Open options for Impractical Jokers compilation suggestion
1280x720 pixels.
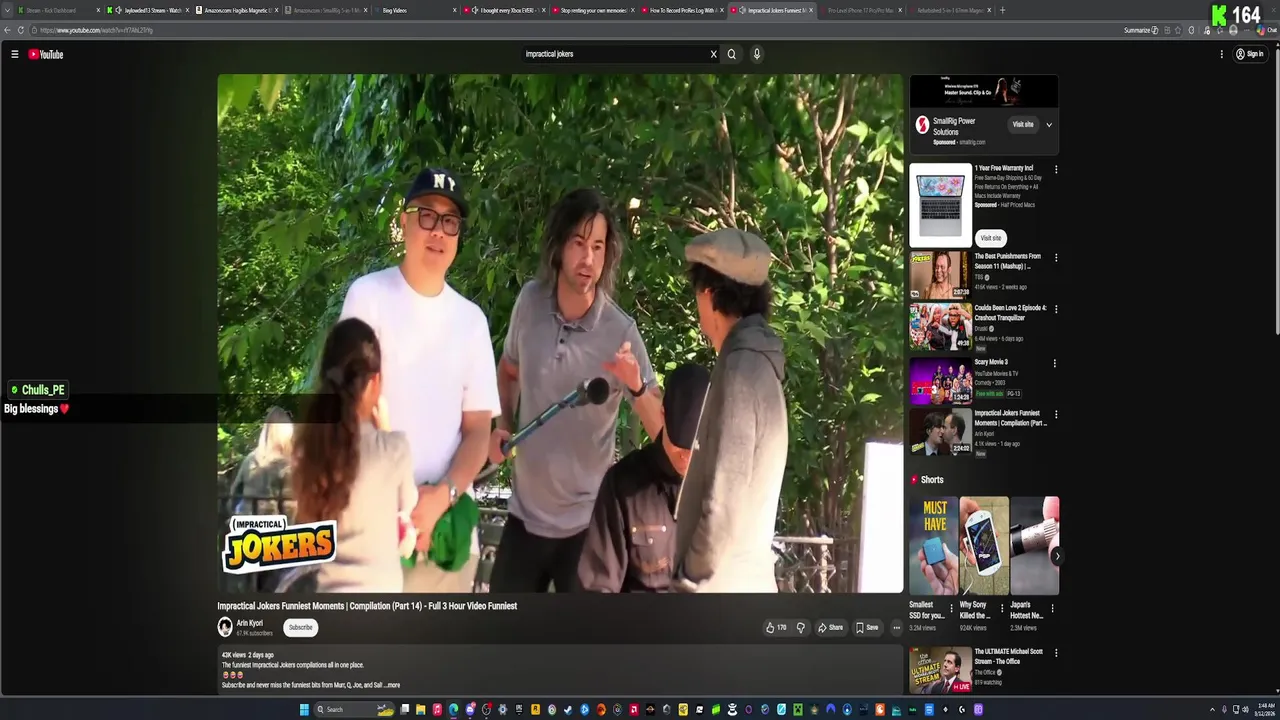pos(1056,414)
